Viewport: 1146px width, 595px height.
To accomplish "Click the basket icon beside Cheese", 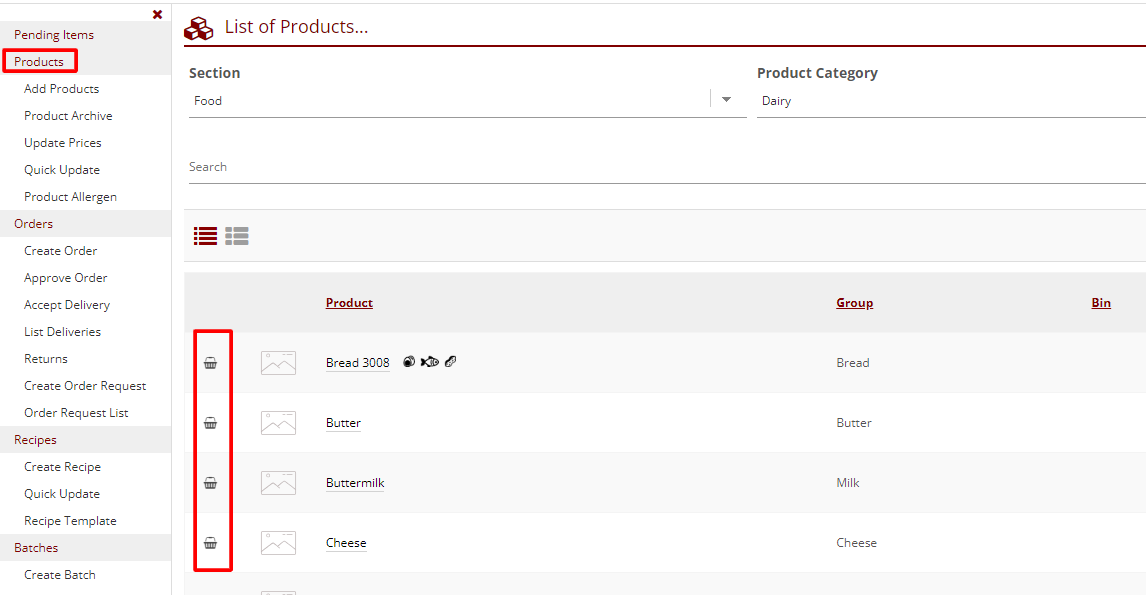I will (210, 543).
